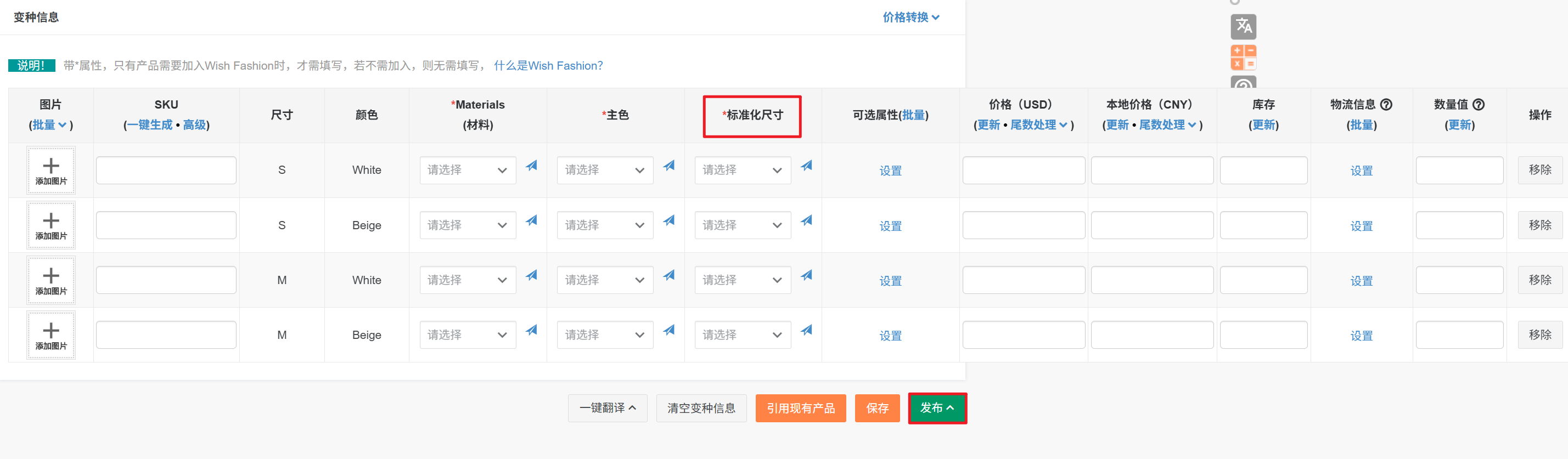Open the green 发布 publish menu
Image resolution: width=1568 pixels, height=459 pixels.
click(937, 408)
